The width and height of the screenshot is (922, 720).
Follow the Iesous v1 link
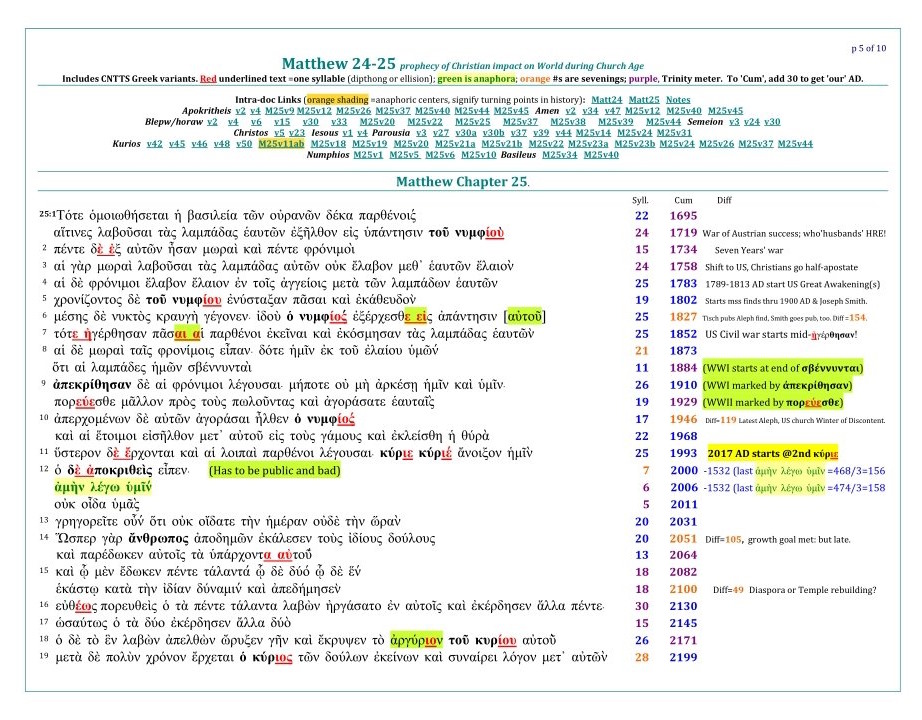tap(348, 133)
